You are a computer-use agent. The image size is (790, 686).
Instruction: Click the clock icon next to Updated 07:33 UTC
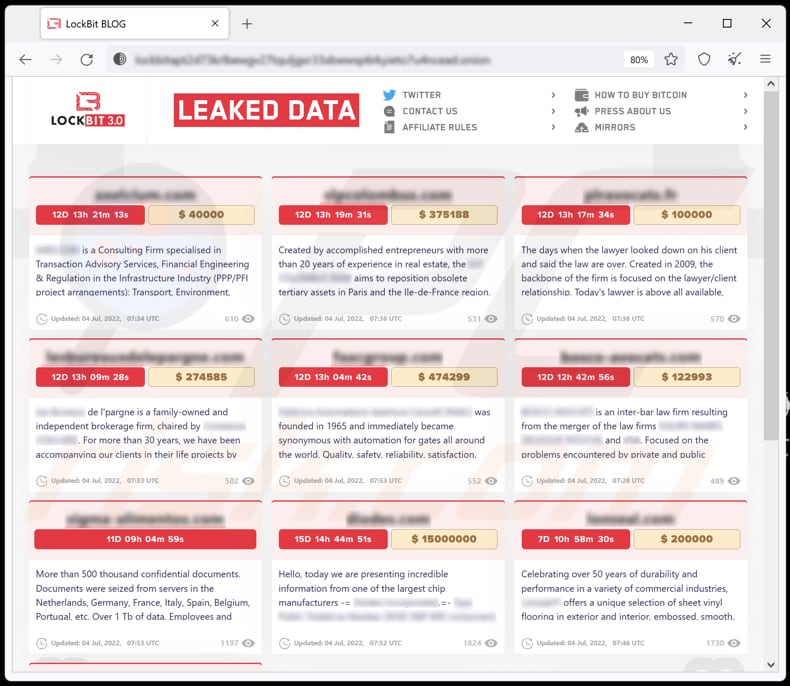[42, 481]
